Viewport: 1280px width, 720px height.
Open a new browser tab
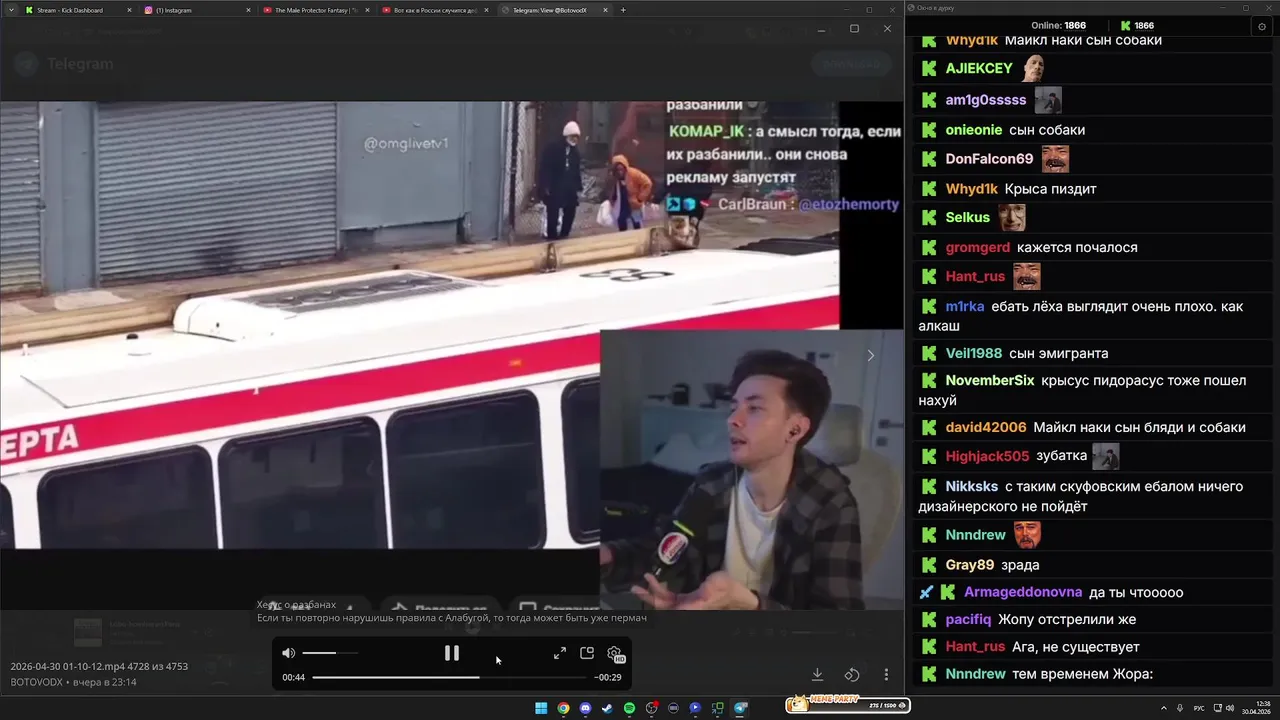(x=623, y=10)
